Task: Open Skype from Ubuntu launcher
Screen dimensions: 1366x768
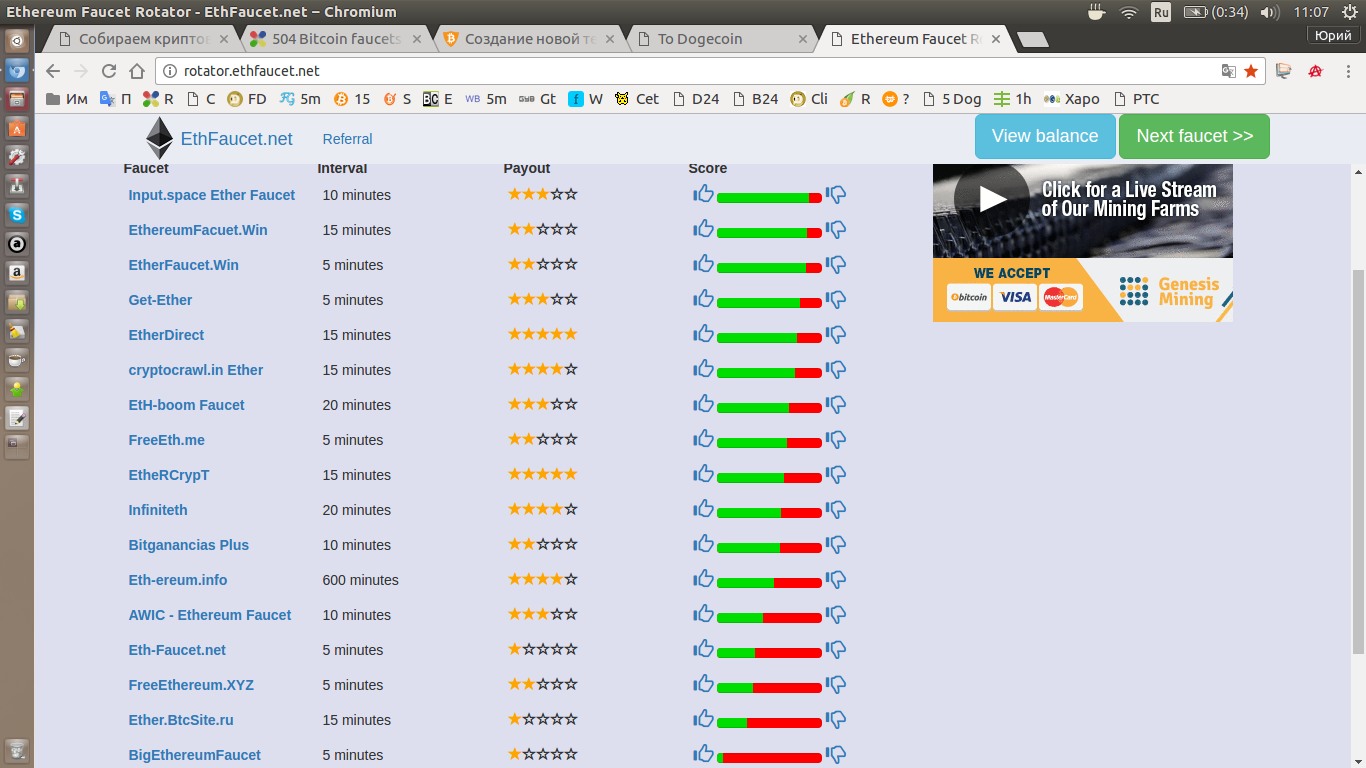Action: click(x=17, y=215)
